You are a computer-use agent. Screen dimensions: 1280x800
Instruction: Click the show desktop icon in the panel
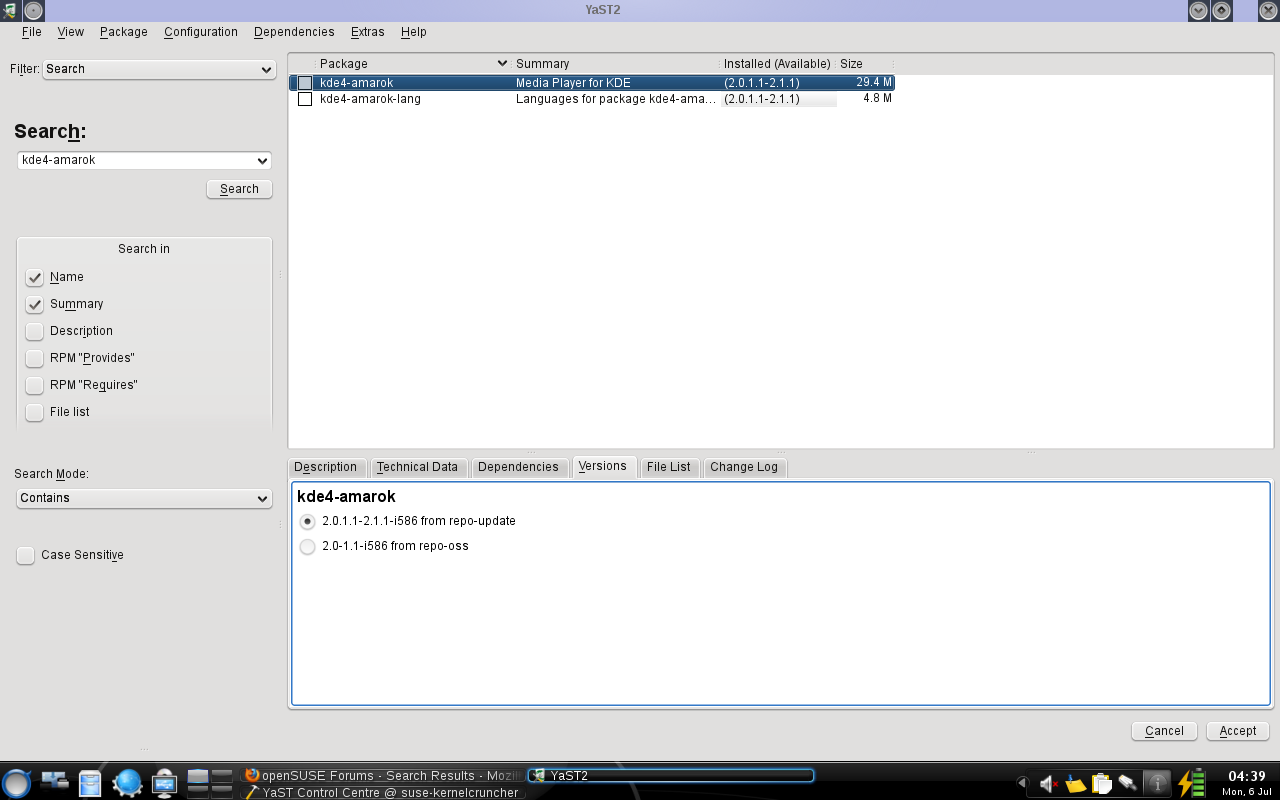click(54, 781)
